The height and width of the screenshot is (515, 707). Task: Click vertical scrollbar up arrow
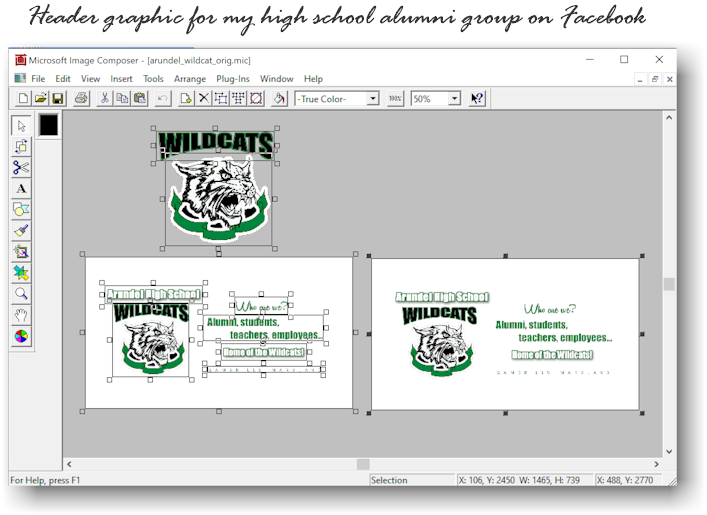(x=669, y=118)
